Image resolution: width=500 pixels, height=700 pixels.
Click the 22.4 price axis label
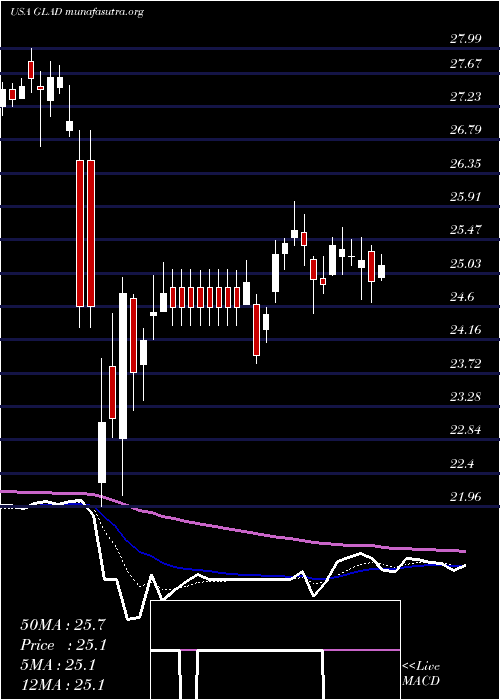(x=462, y=464)
